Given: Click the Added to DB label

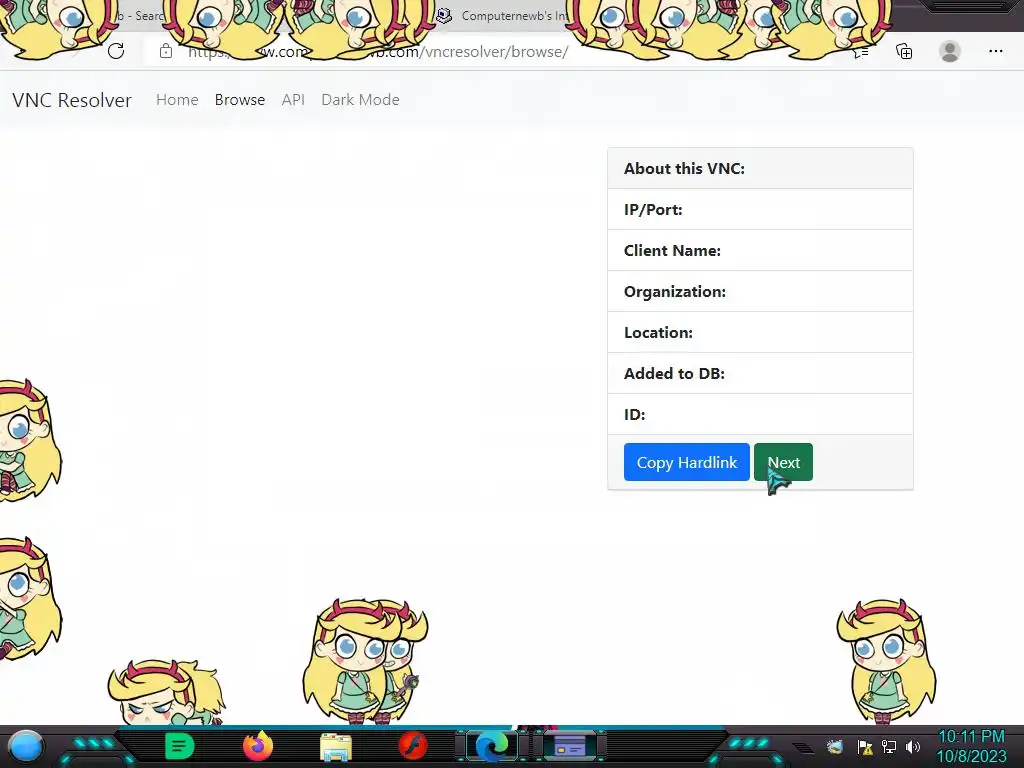Looking at the screenshot, I should point(674,374).
